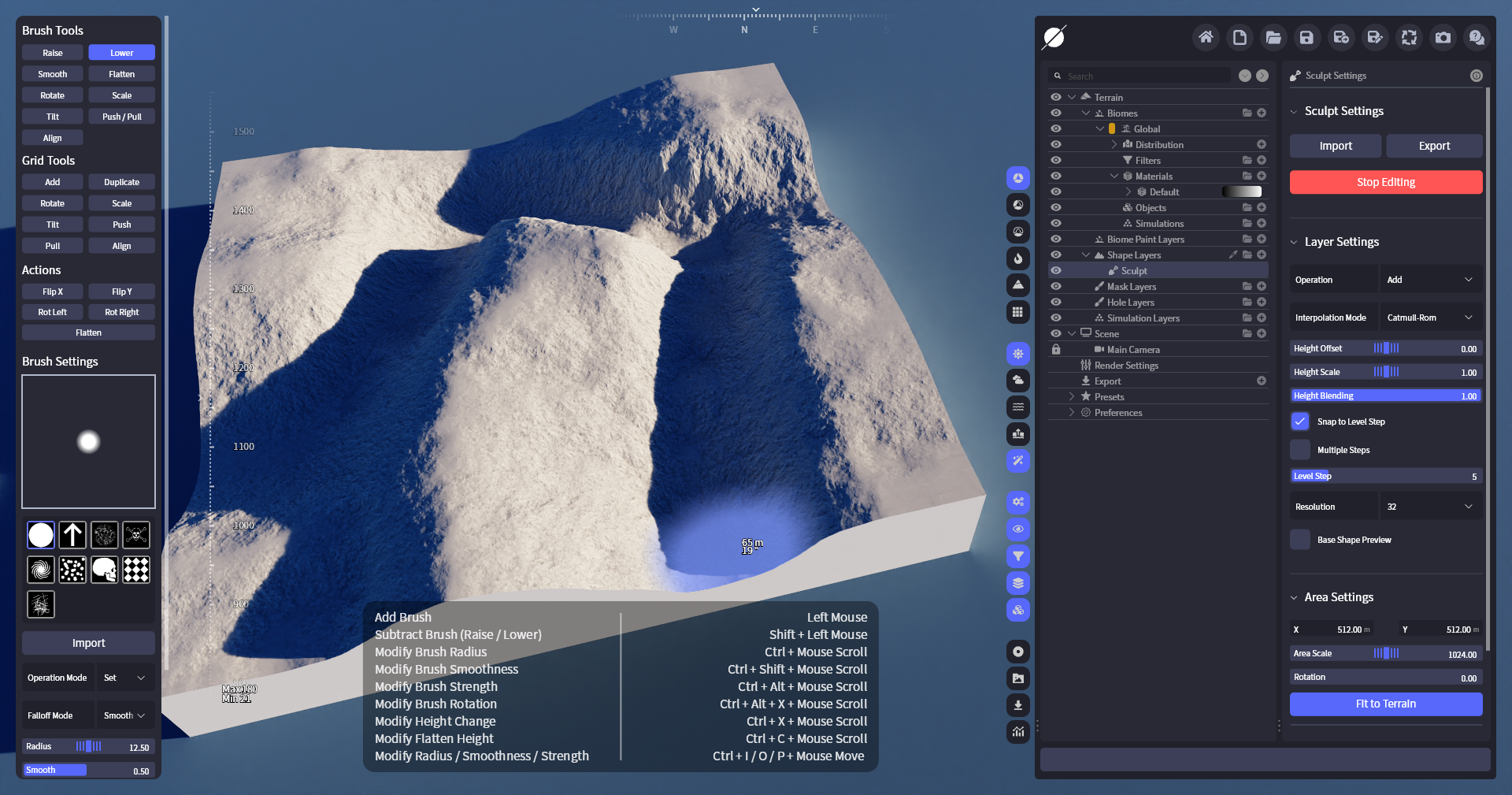Disable the Snap to Level Step checkbox
1512x795 pixels.
click(x=1300, y=422)
